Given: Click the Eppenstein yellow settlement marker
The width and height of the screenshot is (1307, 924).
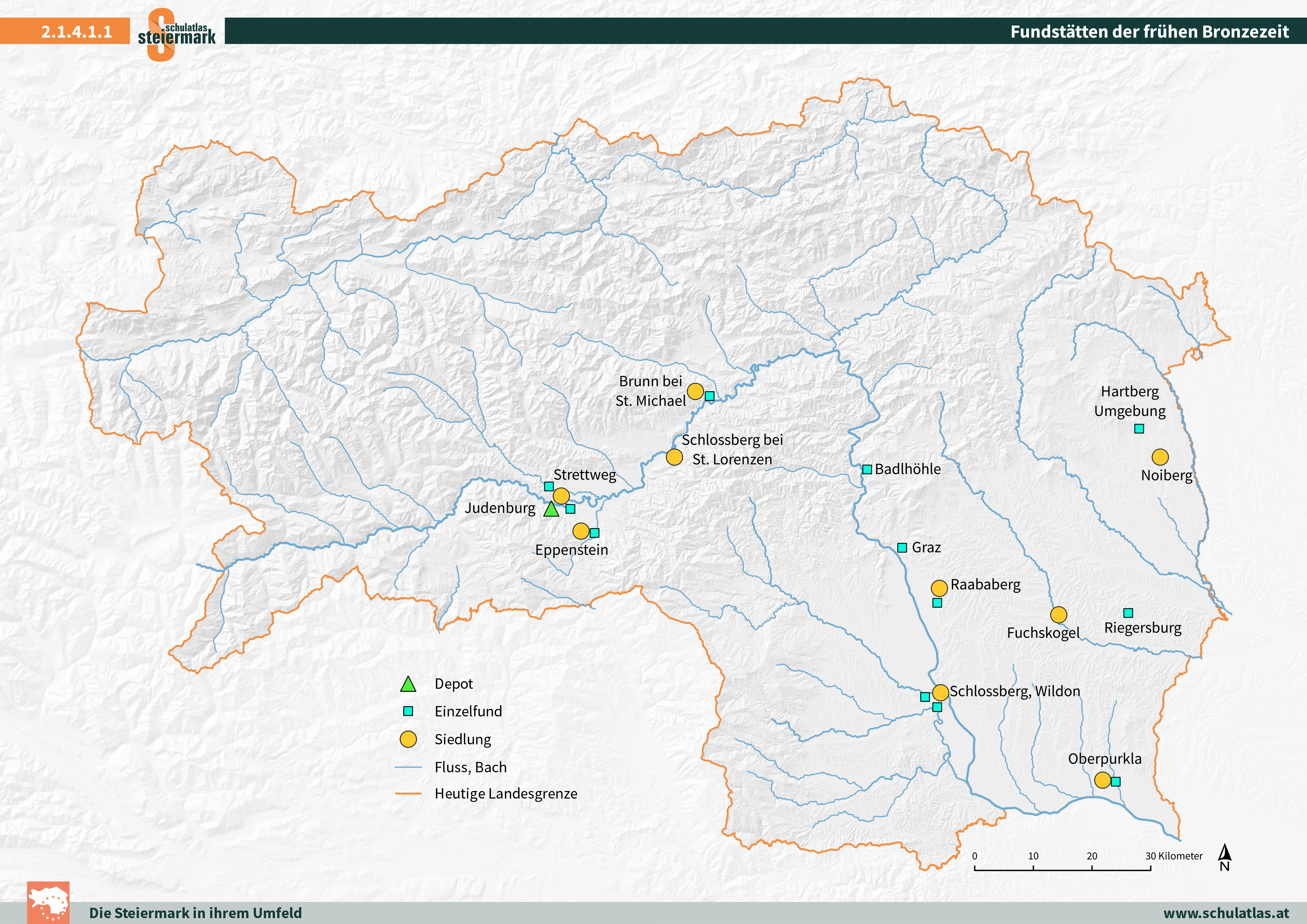Looking at the screenshot, I should (581, 531).
